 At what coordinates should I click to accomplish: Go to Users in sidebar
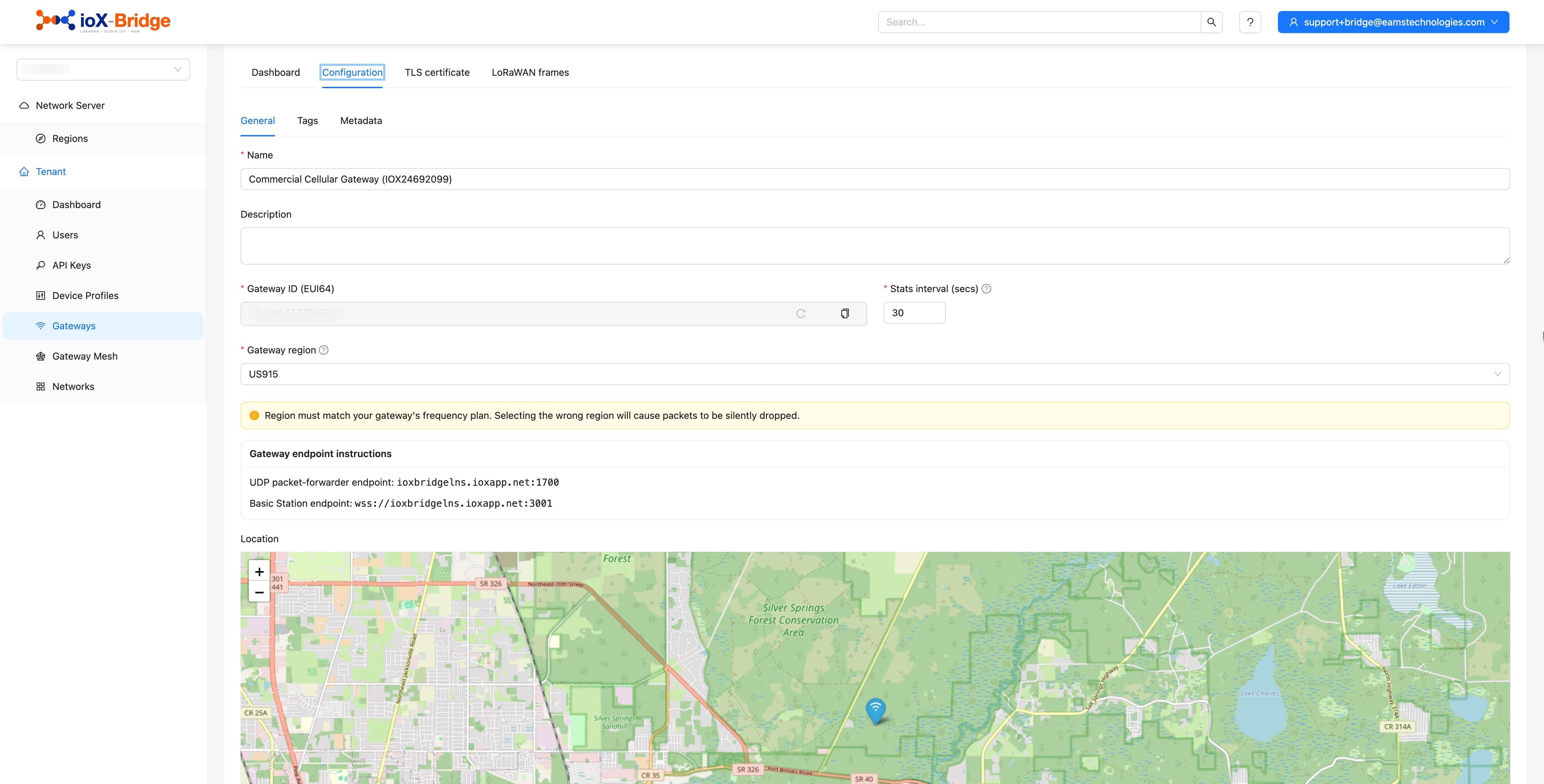103,235
